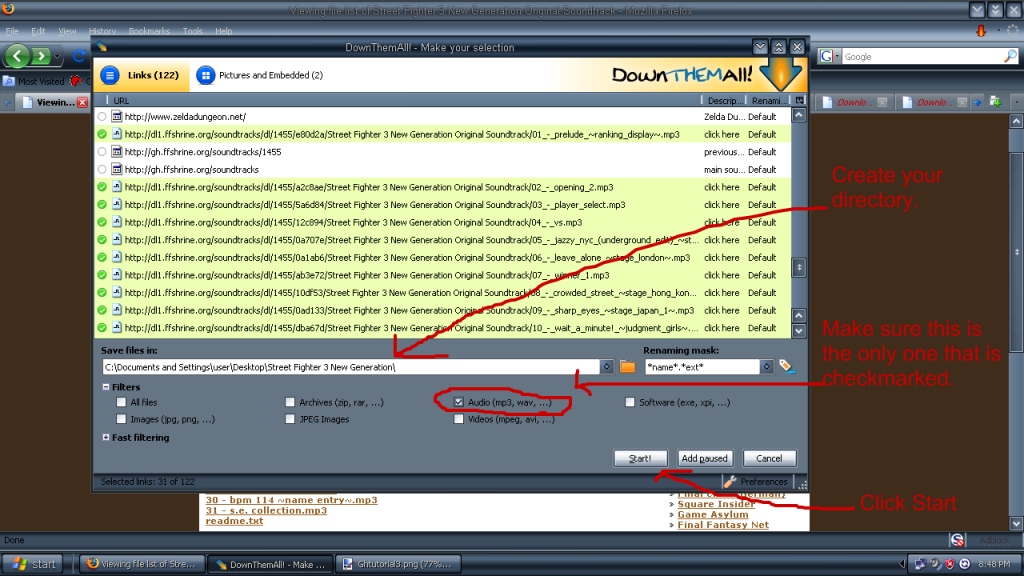
Task: Click the Google search engine icon
Action: tap(827, 57)
